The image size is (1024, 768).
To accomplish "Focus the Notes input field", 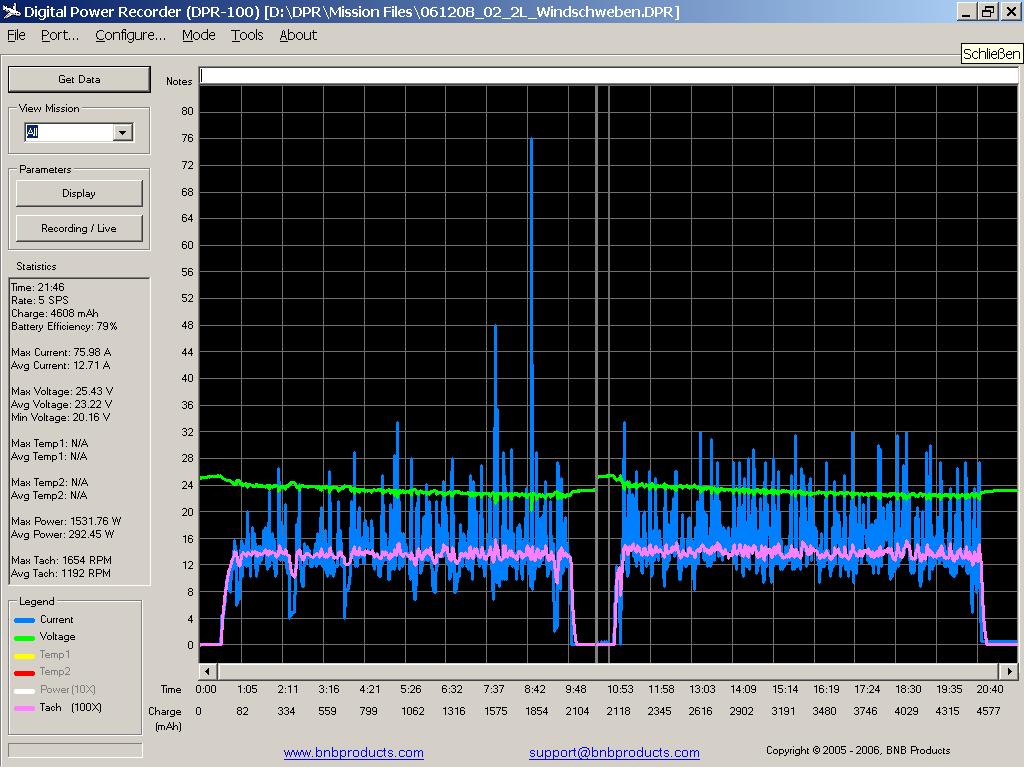I will pyautogui.click(x=608, y=76).
